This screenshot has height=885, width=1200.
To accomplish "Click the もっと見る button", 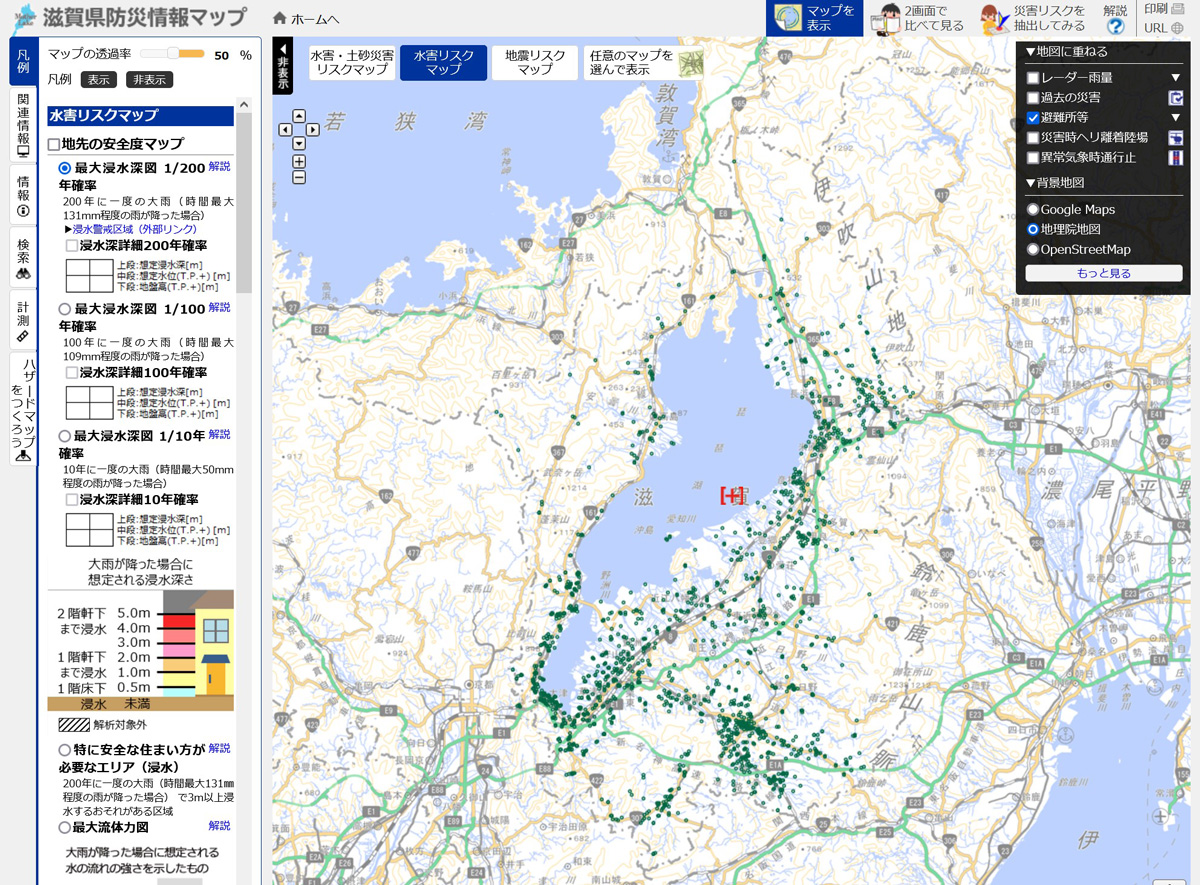I will click(x=1103, y=273).
